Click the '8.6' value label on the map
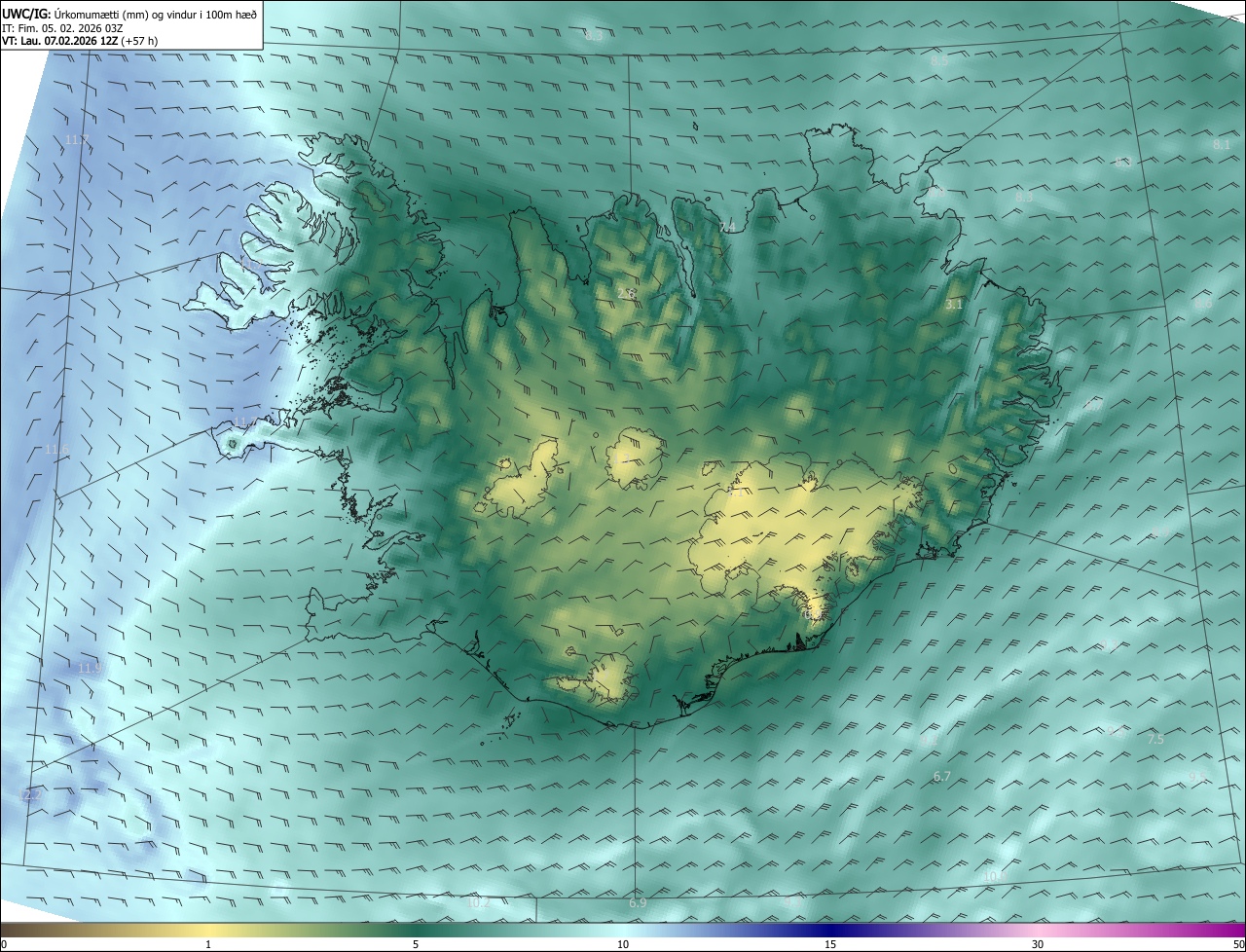This screenshot has width=1246, height=952. [1204, 304]
